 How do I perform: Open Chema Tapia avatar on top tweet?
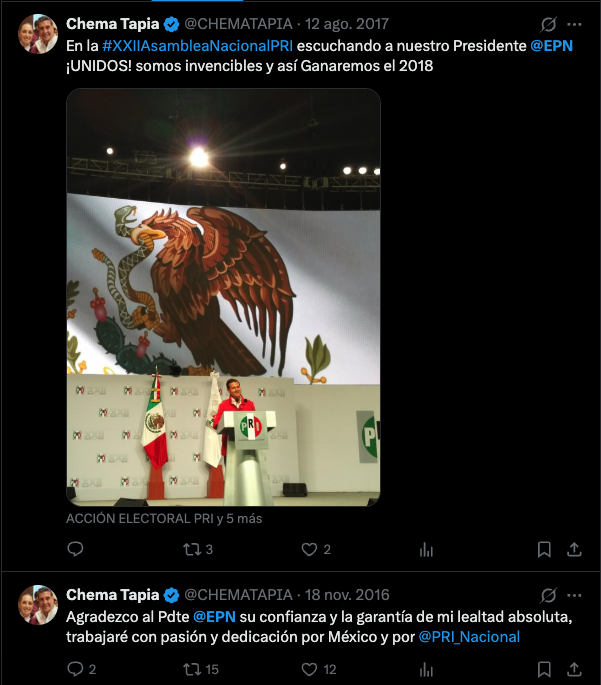[x=38, y=34]
